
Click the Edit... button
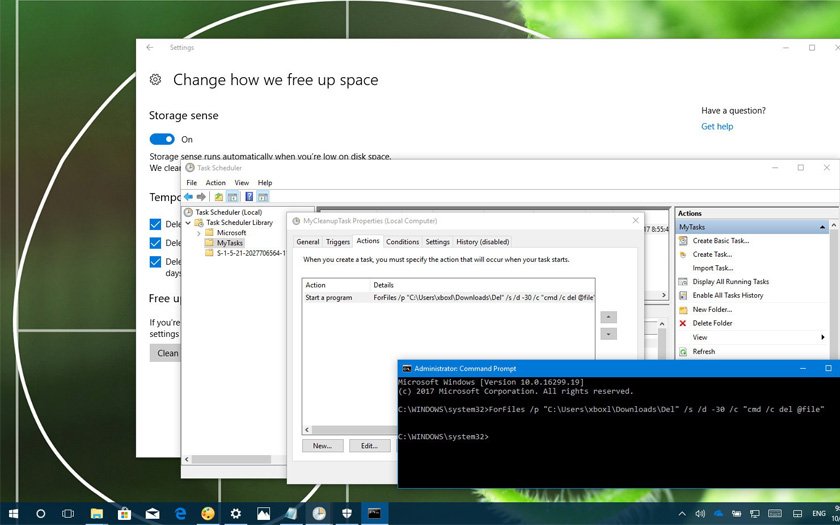coord(369,445)
